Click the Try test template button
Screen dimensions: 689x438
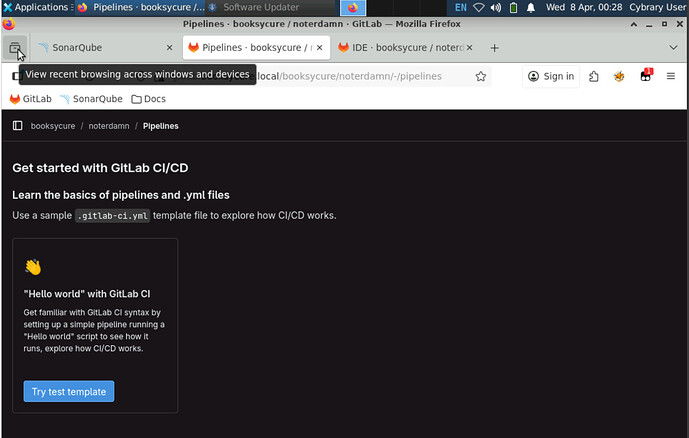pyautogui.click(x=68, y=391)
